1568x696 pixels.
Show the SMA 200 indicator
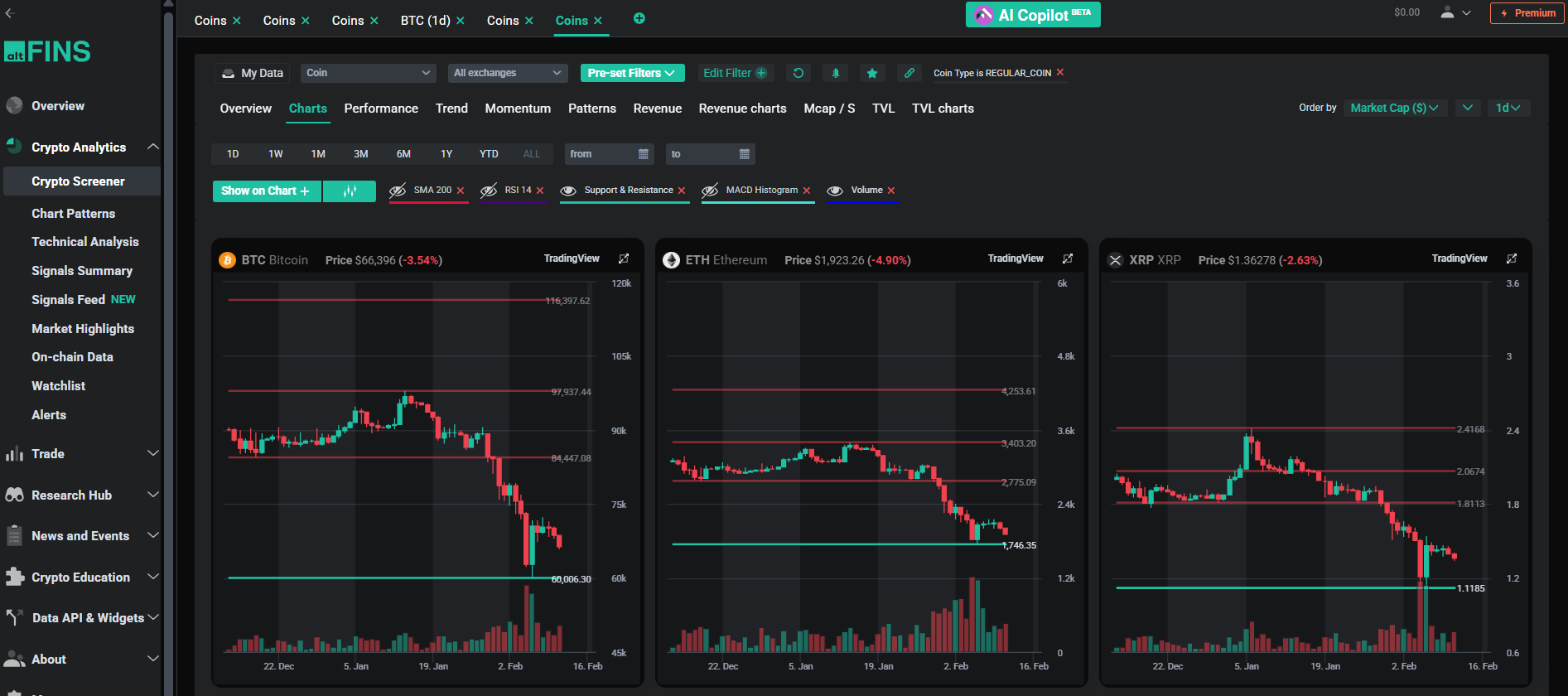[398, 191]
